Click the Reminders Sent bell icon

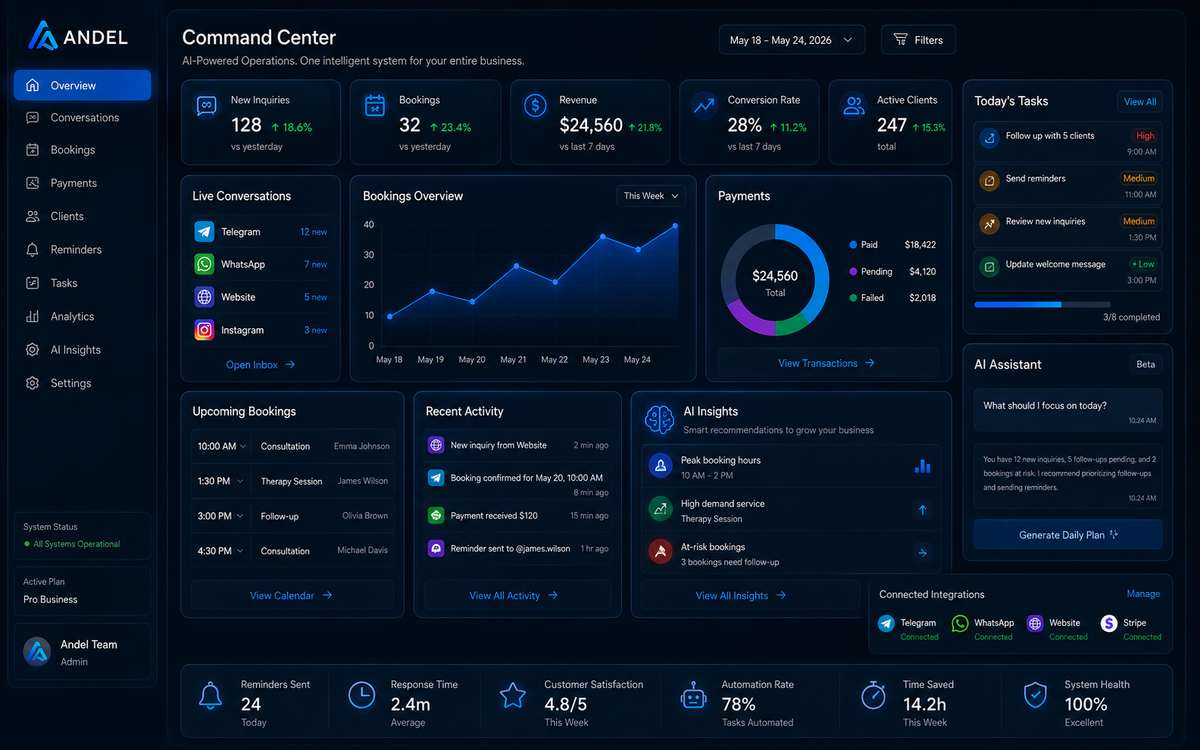(210, 696)
